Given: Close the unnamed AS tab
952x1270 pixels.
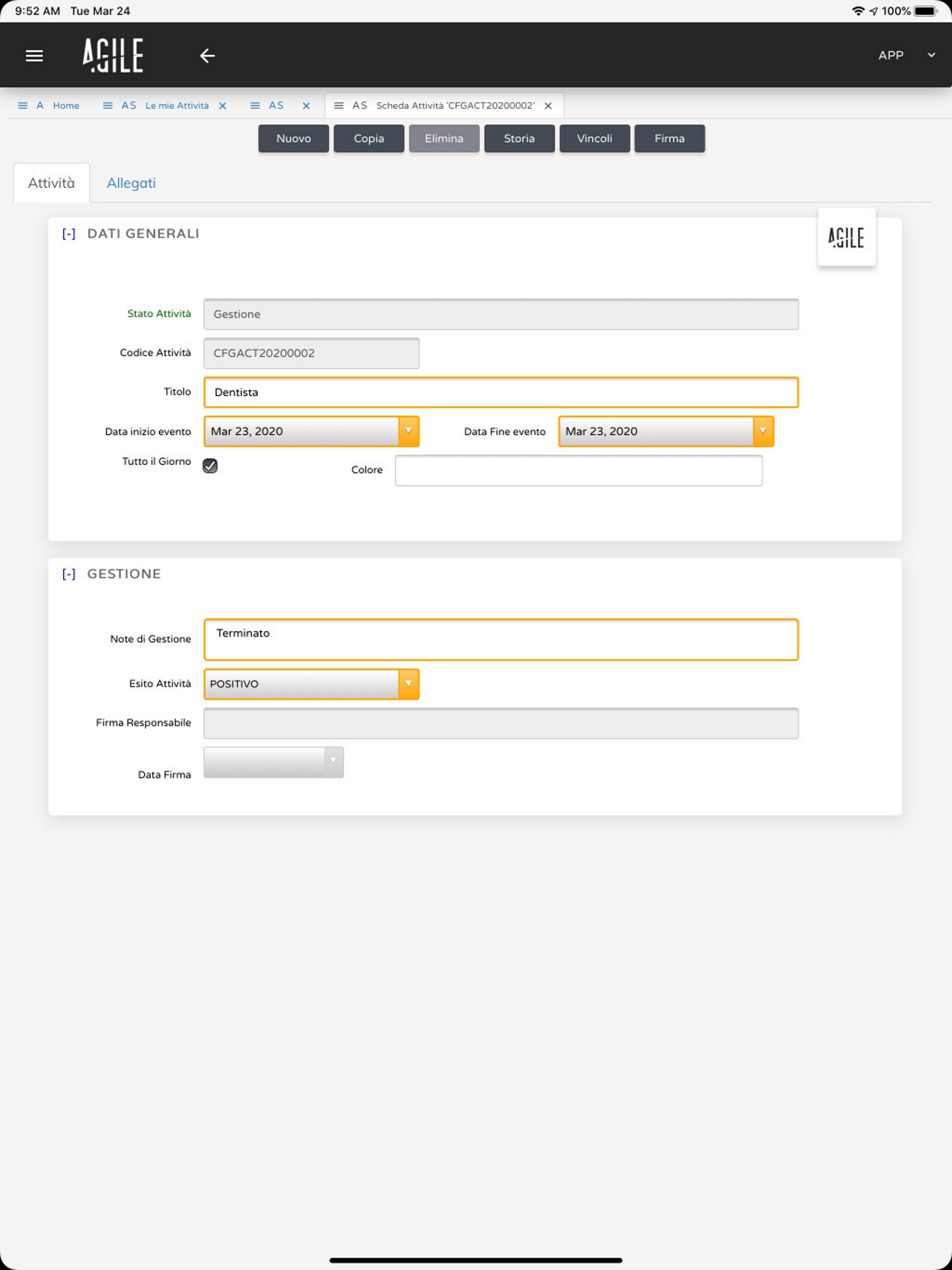Looking at the screenshot, I should pyautogui.click(x=306, y=106).
